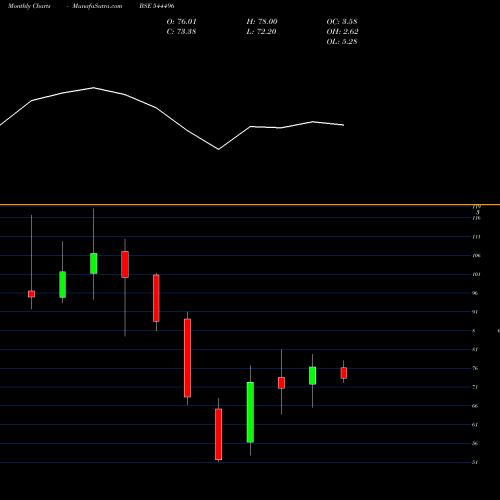Click the price axis label 81
The height and width of the screenshot is (500, 500).
475,350
